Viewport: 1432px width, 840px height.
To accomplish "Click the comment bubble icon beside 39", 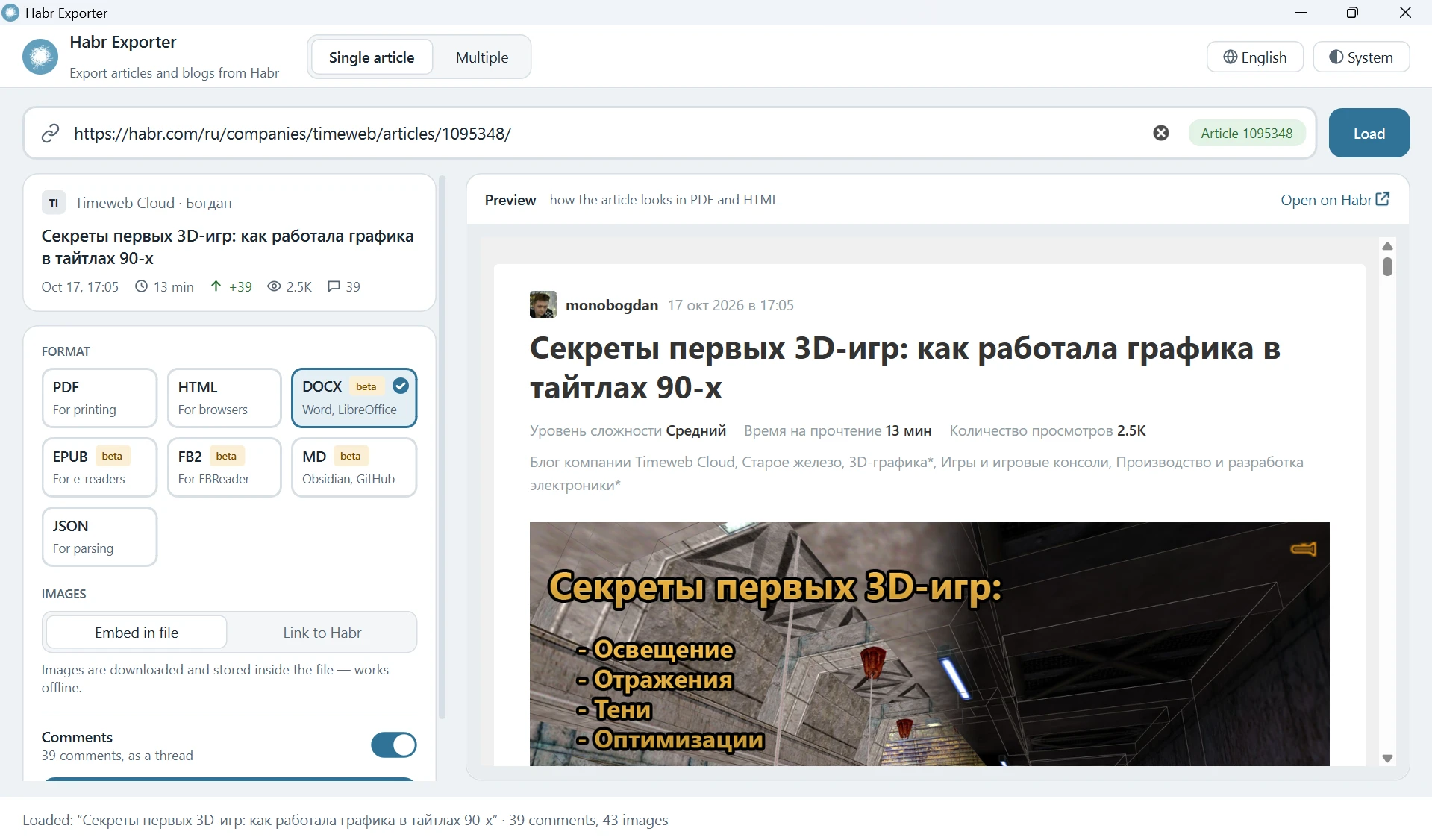I will pos(334,286).
